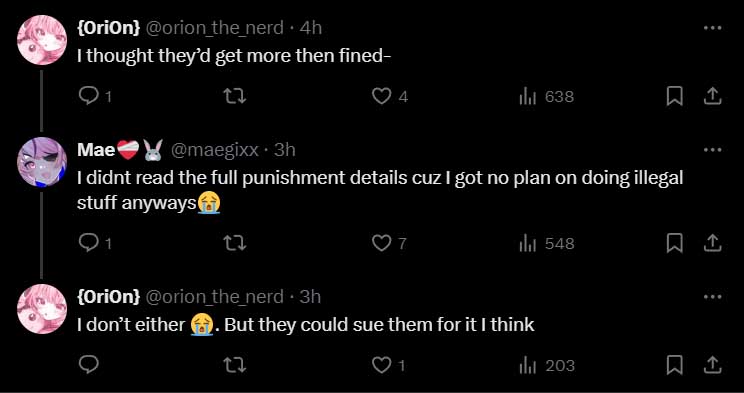The height and width of the screenshot is (393, 744).
Task: Share OriOn's first tweet
Action: pyautogui.click(x=712, y=97)
